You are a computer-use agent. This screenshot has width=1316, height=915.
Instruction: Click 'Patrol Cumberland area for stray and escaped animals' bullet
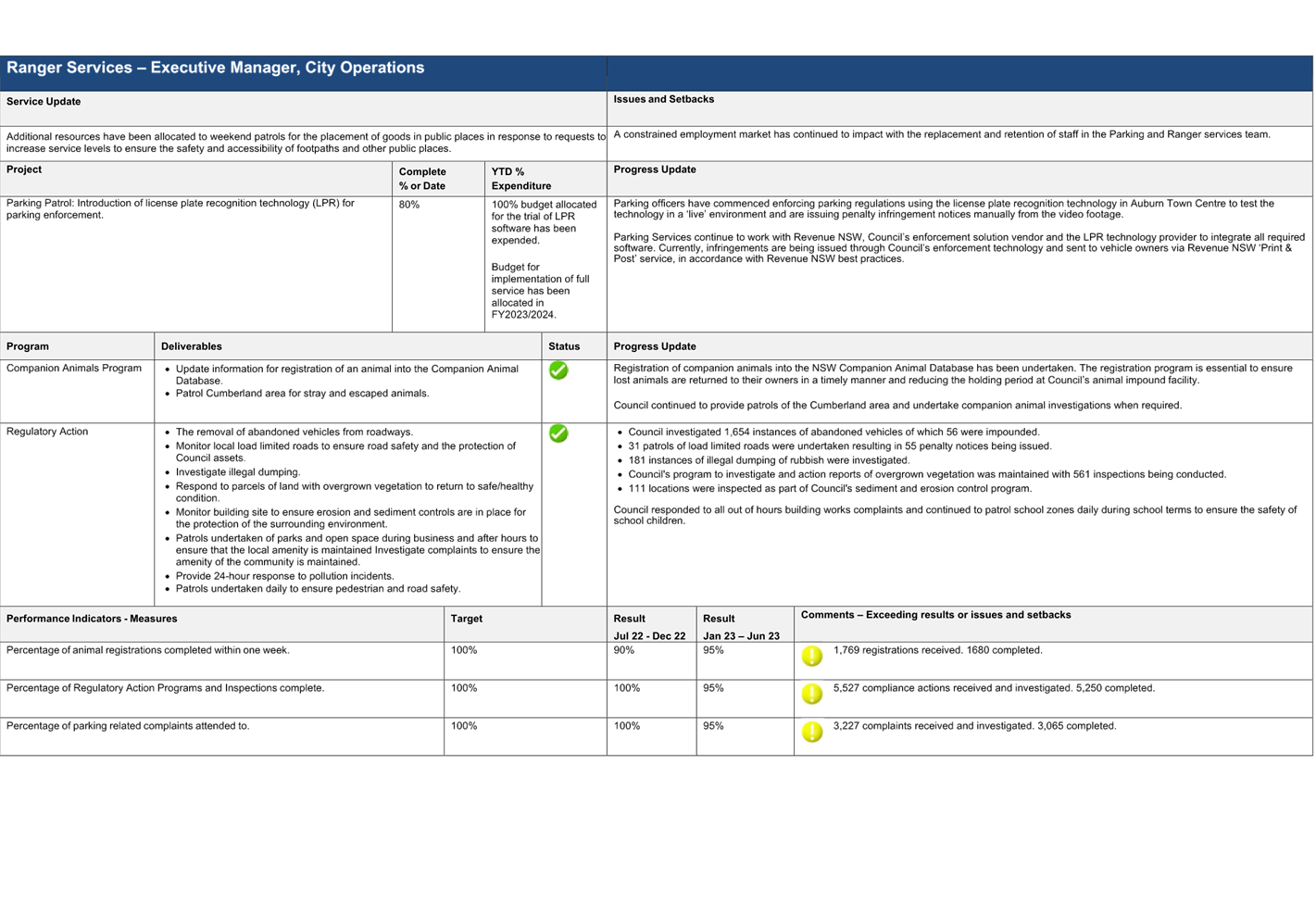pos(302,394)
